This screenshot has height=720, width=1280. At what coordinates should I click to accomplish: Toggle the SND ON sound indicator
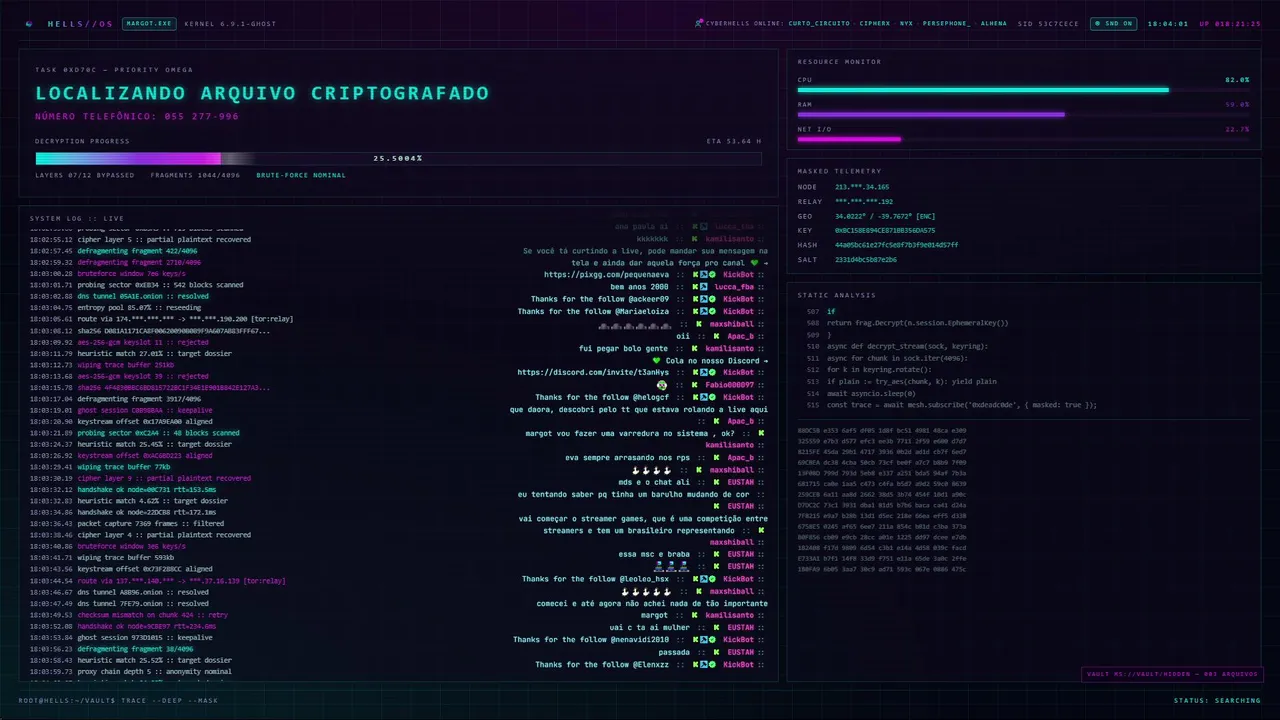[x=1113, y=23]
